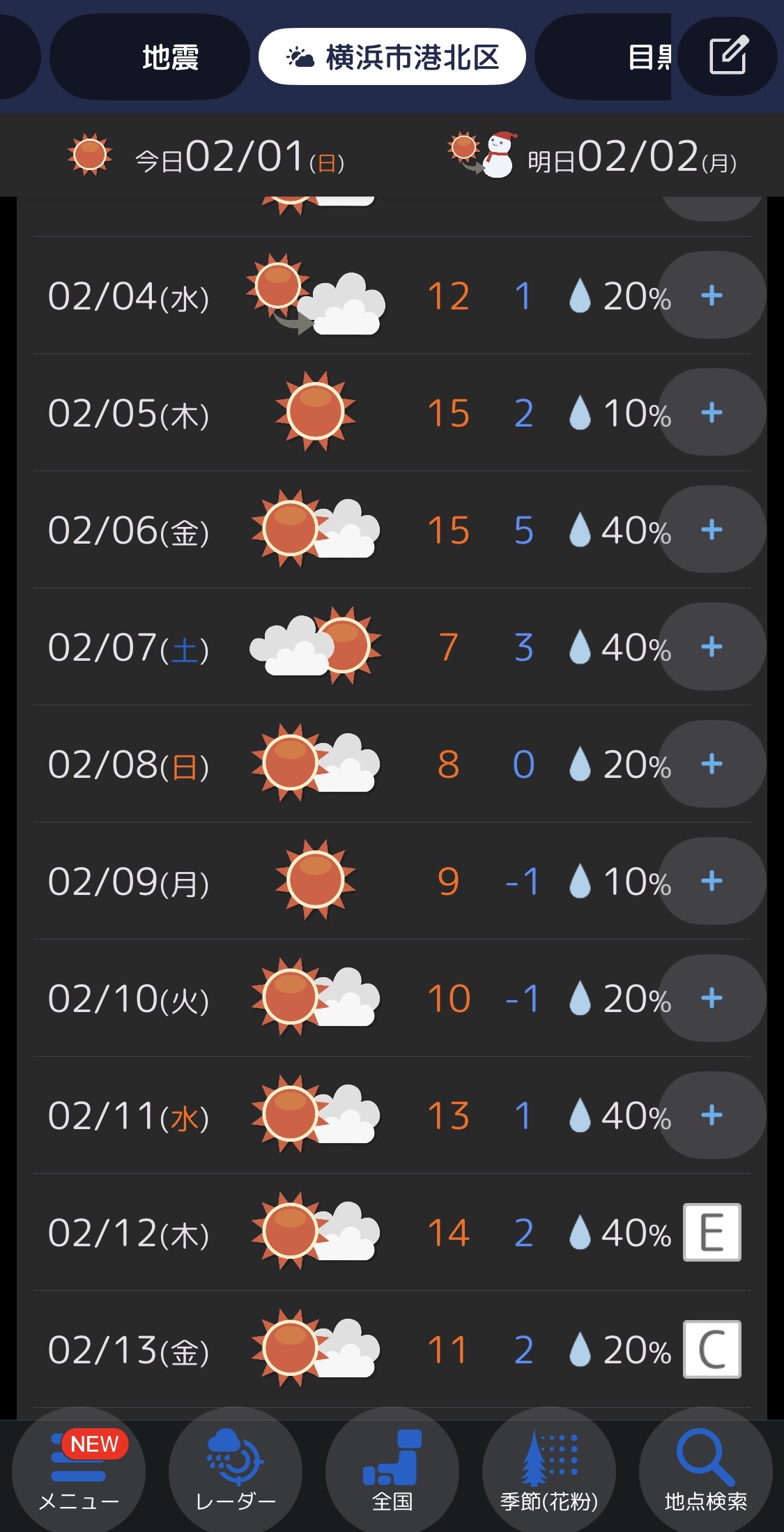Expand the 02/09 forecast details
This screenshot has width=784, height=1532.
tap(712, 881)
